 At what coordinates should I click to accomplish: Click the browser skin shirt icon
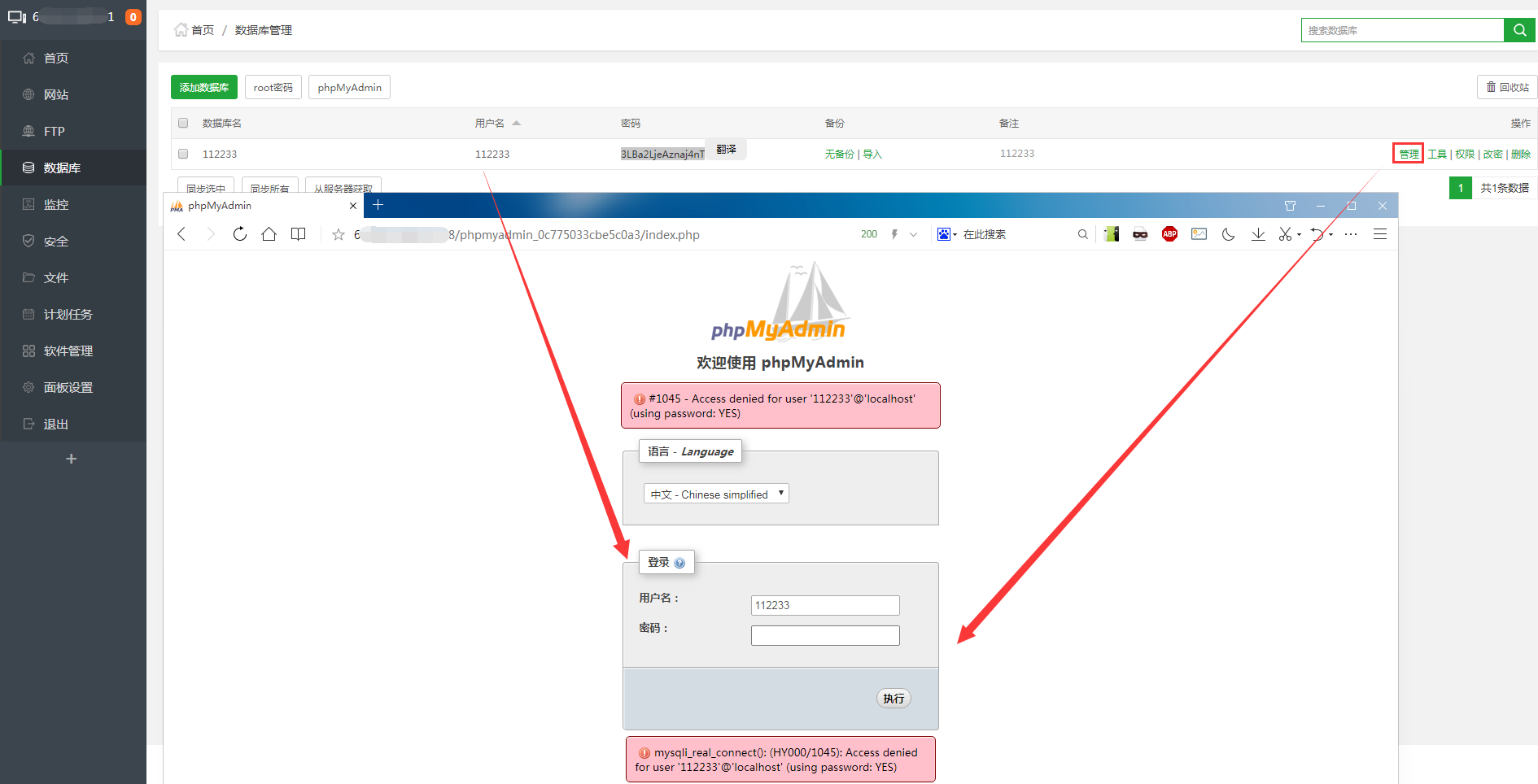point(1290,206)
